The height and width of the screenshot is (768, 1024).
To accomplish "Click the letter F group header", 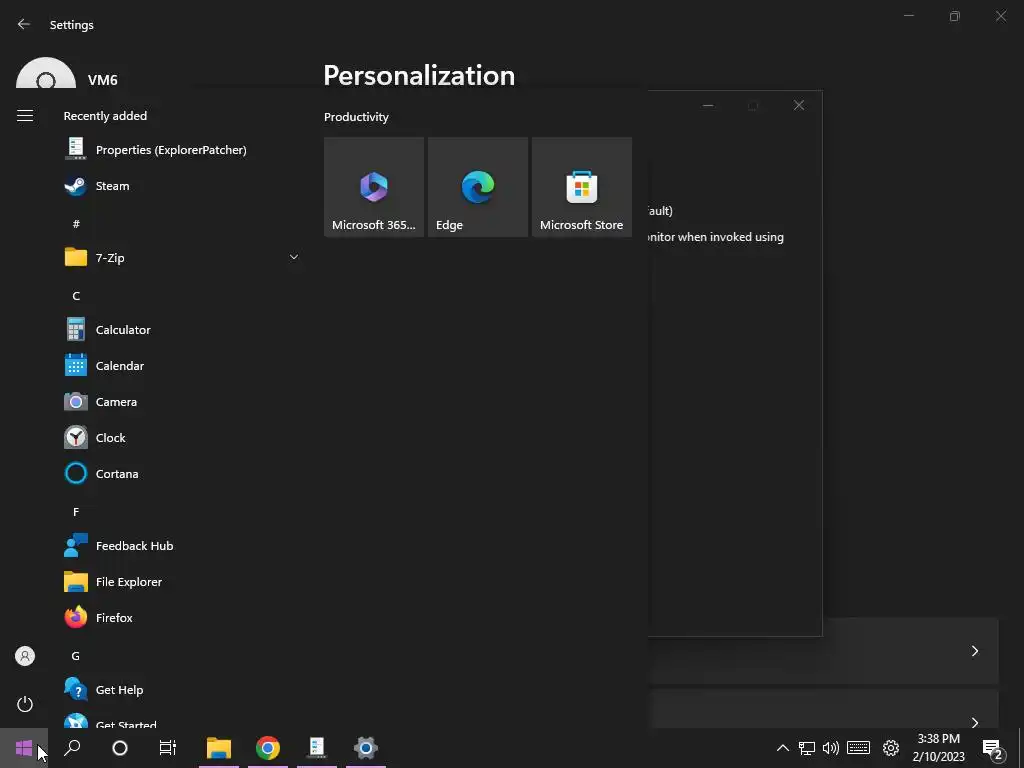I will 76,512.
